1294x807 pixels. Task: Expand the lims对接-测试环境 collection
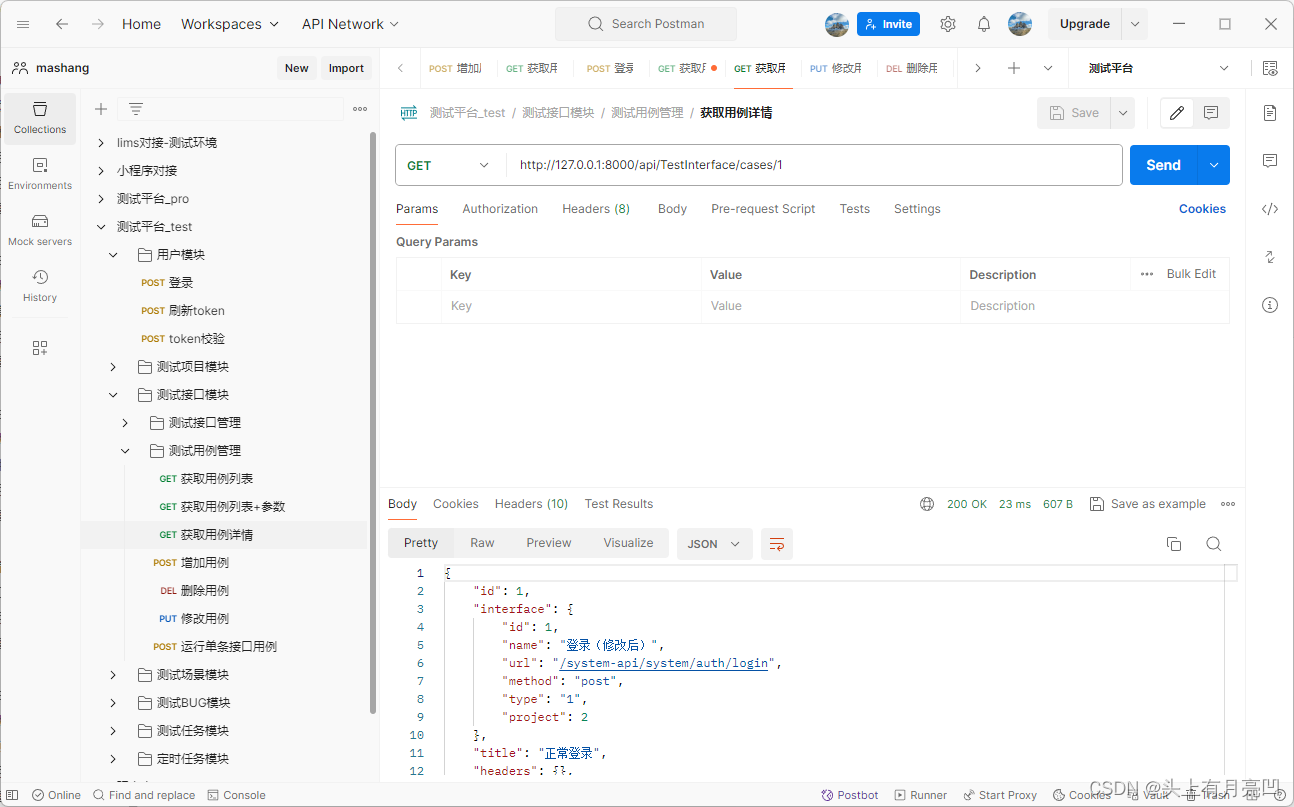pos(101,143)
